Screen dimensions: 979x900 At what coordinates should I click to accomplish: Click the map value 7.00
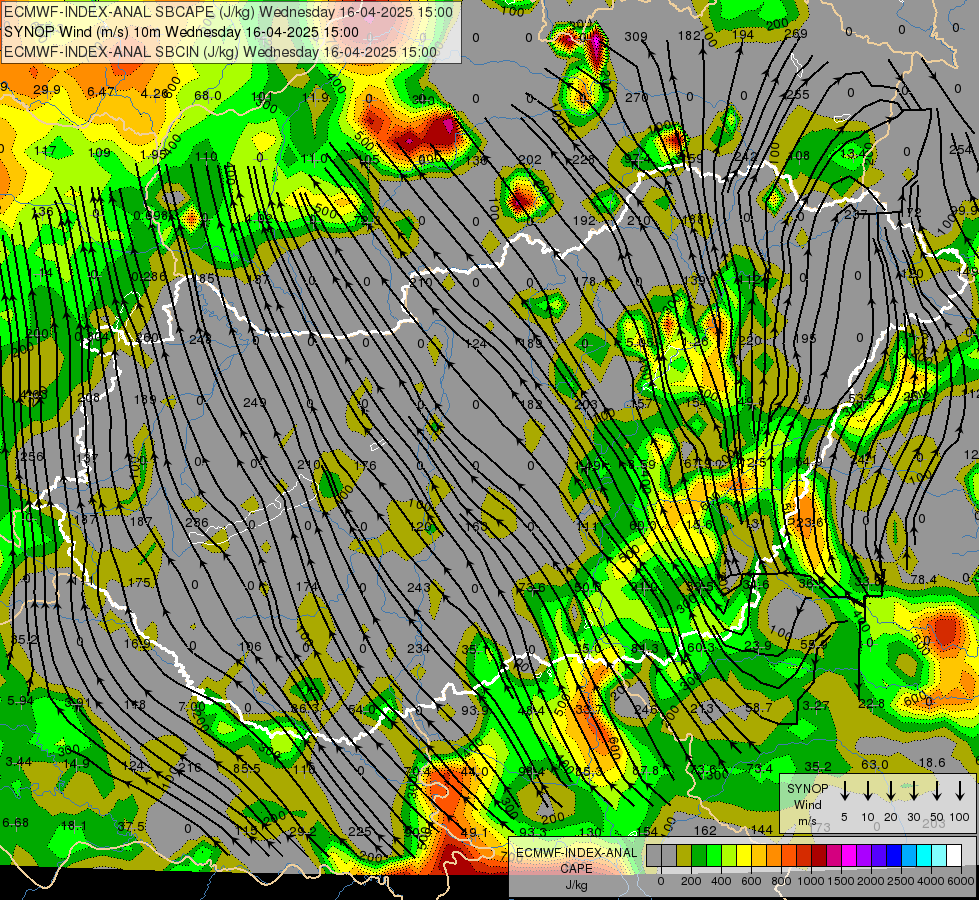point(191,706)
